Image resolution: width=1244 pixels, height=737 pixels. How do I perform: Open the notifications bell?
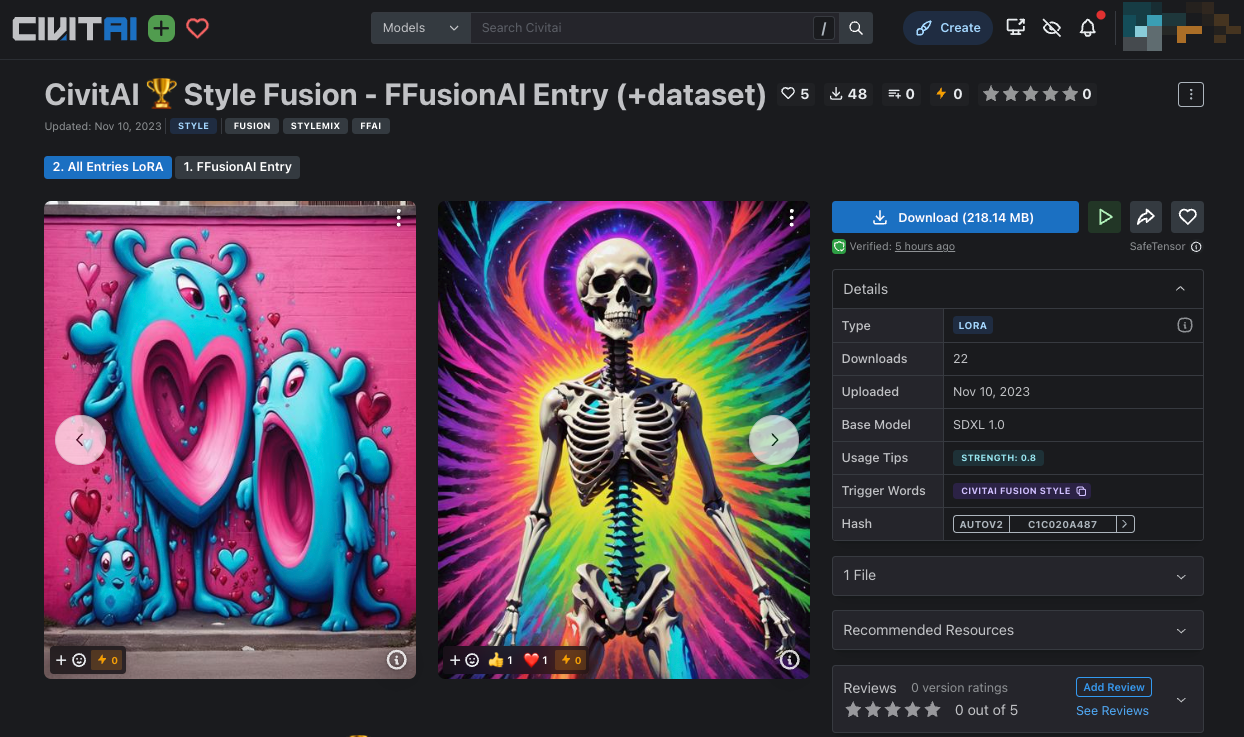pyautogui.click(x=1088, y=28)
